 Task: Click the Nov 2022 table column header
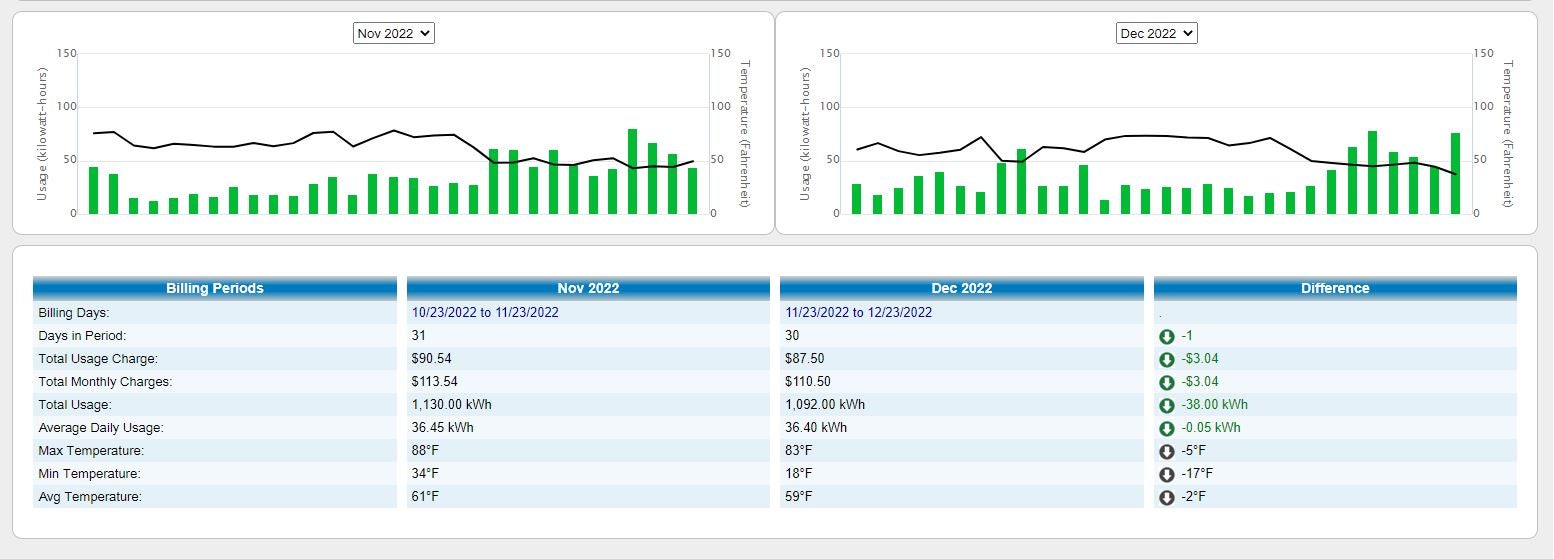click(x=588, y=288)
